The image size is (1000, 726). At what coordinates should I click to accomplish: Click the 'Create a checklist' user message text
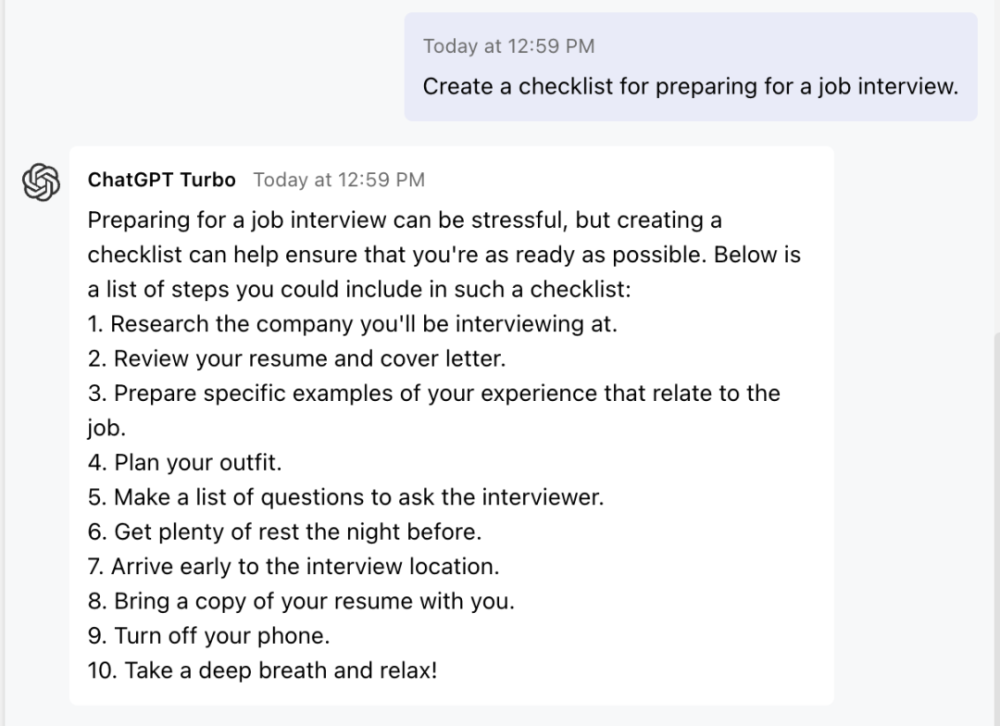690,86
